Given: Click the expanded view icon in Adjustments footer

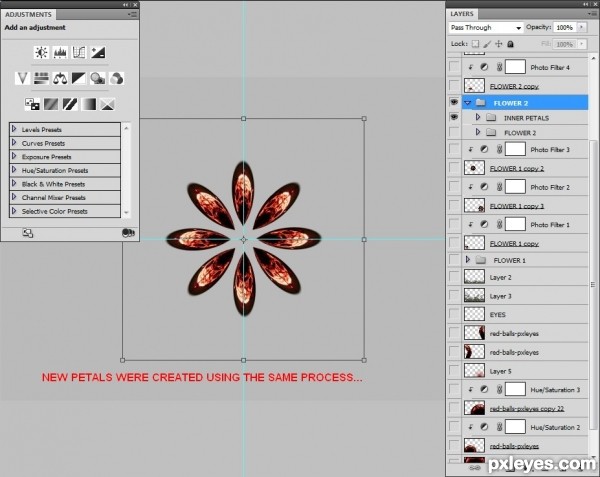Looking at the screenshot, I should coord(28,233).
